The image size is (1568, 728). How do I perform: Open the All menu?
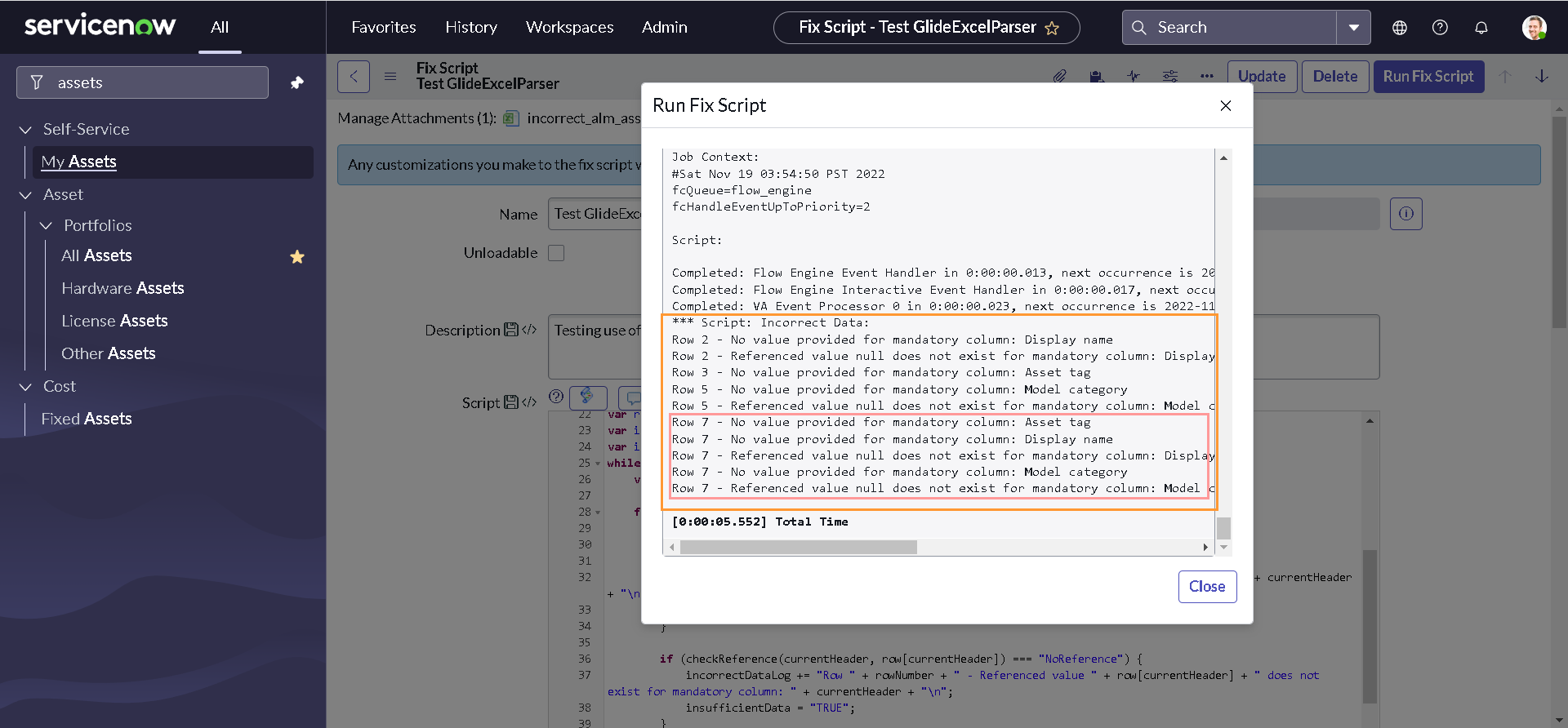pos(220,27)
